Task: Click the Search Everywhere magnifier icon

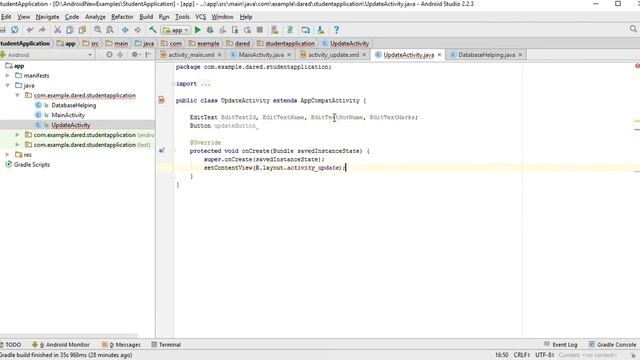Action: pos(633,29)
